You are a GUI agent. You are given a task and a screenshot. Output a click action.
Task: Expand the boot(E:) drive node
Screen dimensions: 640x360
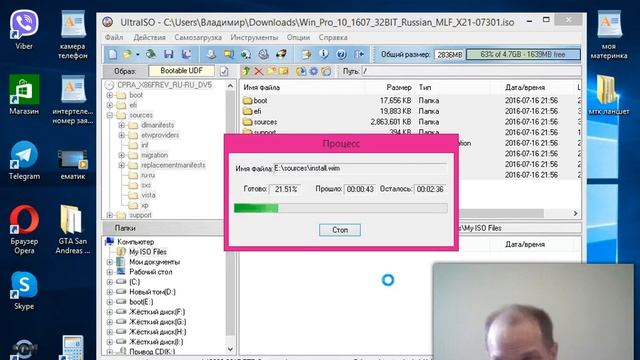pos(109,302)
